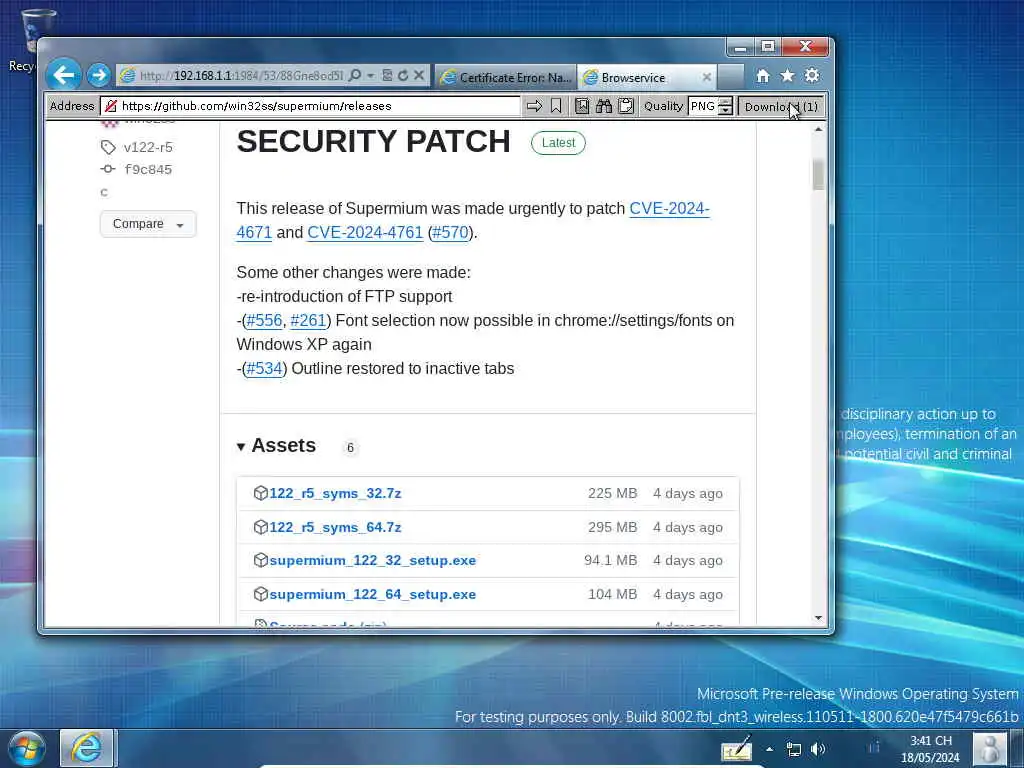The width and height of the screenshot is (1024, 768).
Task: Close the Browservice tab
Action: [707, 77]
